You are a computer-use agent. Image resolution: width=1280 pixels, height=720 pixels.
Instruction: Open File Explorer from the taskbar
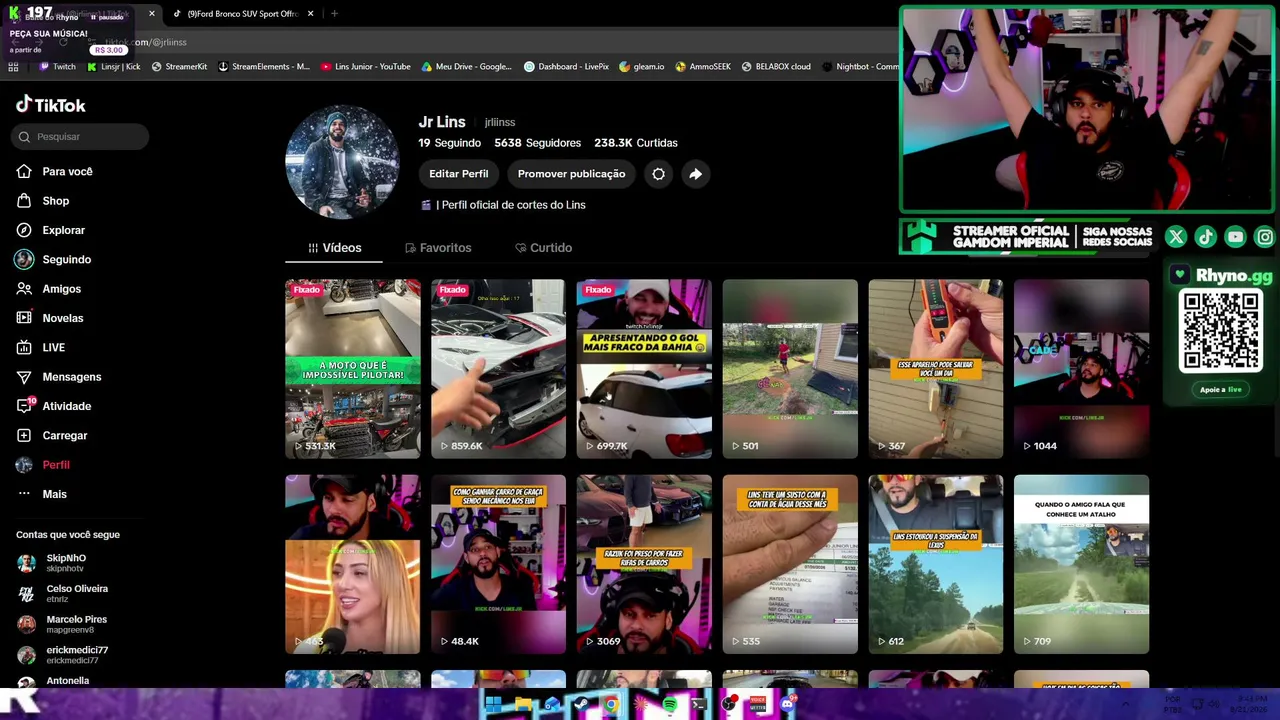(523, 705)
